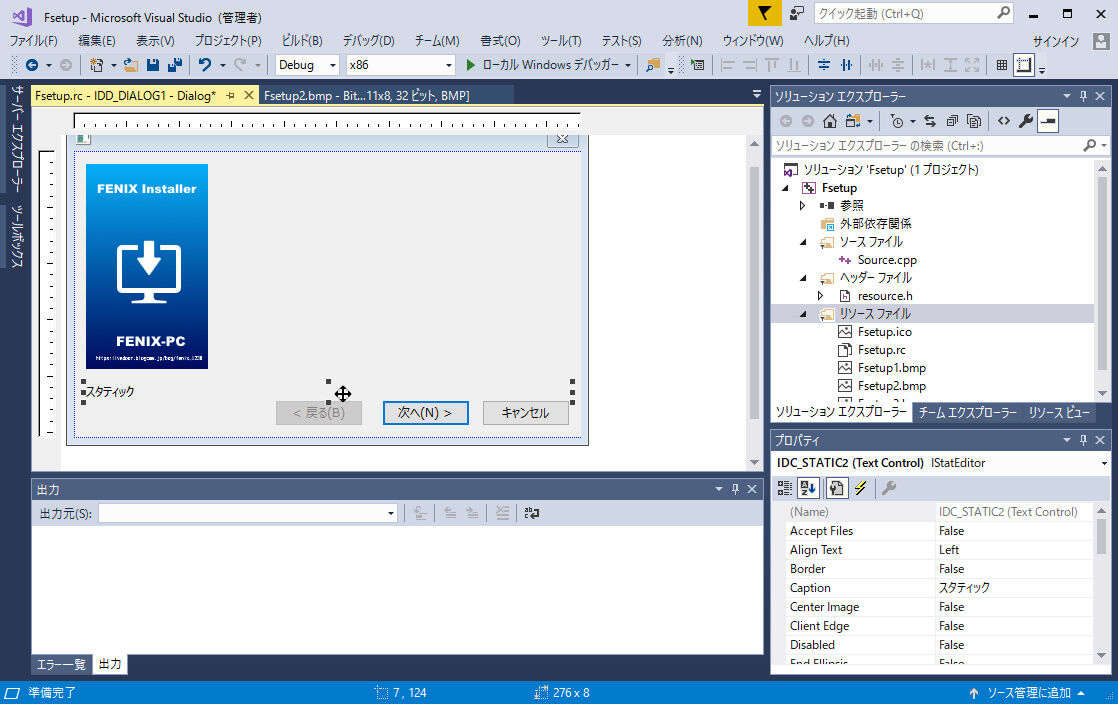The width and height of the screenshot is (1118, 704).
Task: Switch Properties to Categorized view
Action: click(784, 488)
